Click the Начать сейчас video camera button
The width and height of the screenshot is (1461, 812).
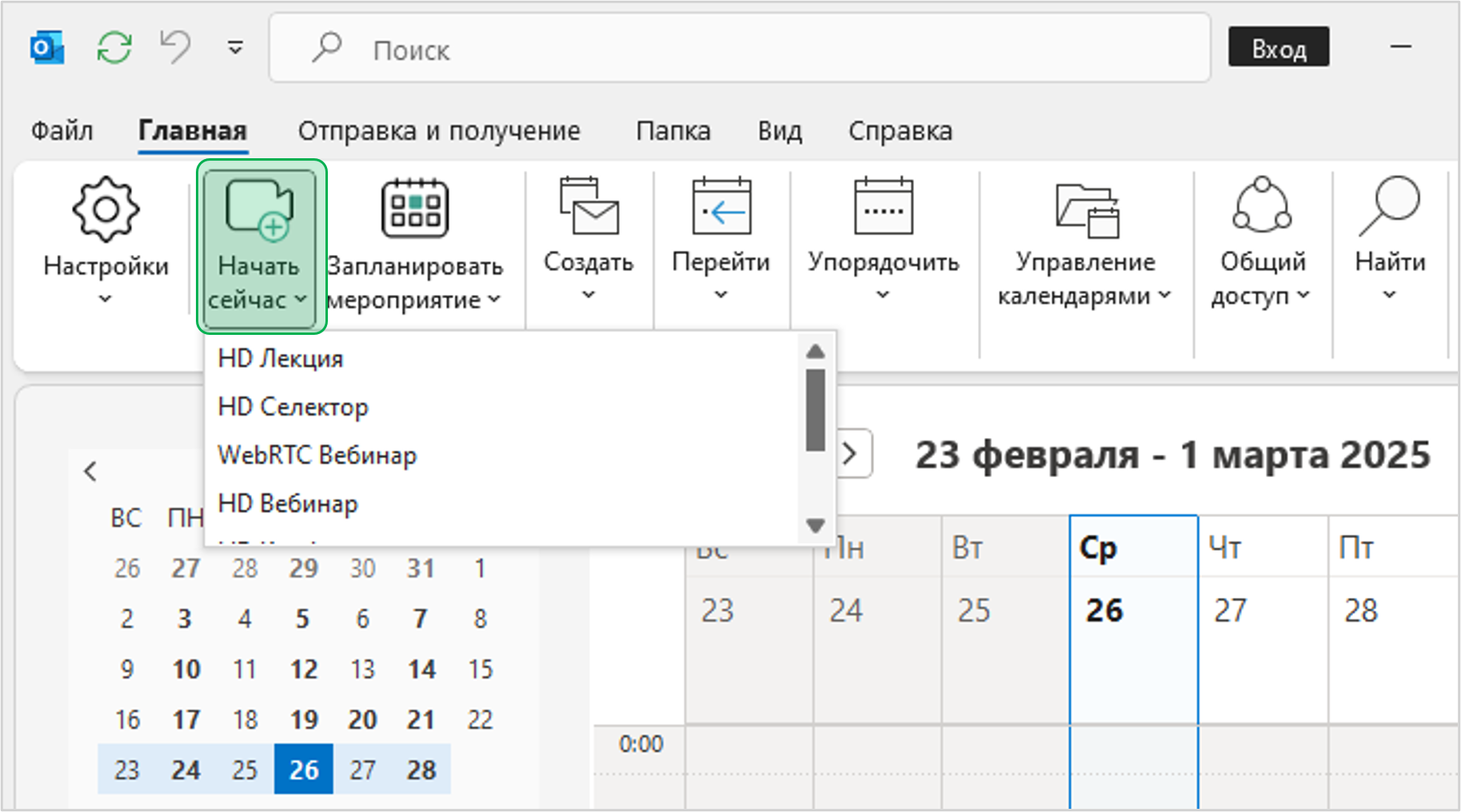click(x=260, y=209)
